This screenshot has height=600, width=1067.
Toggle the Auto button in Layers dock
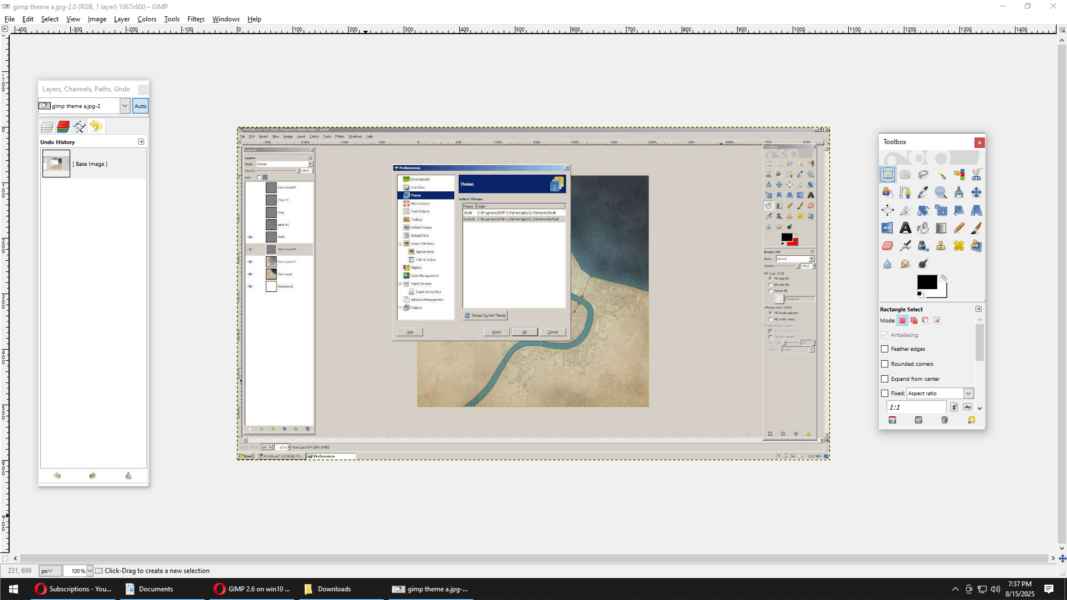(140, 106)
